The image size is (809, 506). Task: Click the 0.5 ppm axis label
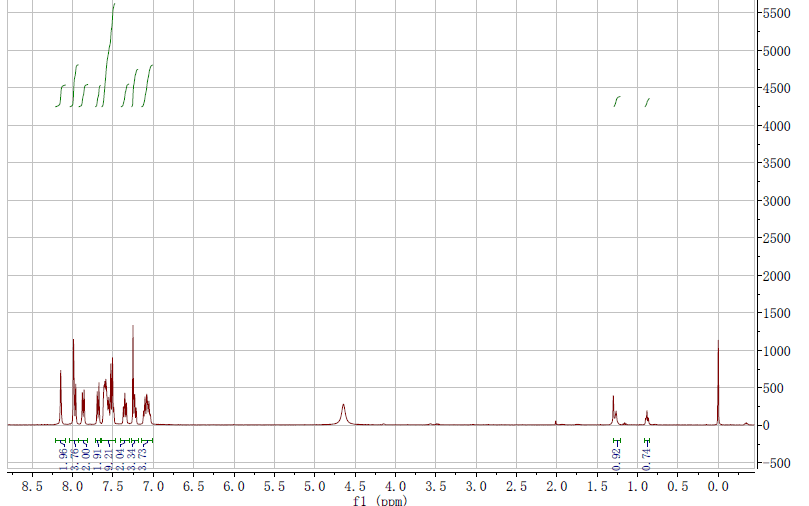(x=677, y=486)
